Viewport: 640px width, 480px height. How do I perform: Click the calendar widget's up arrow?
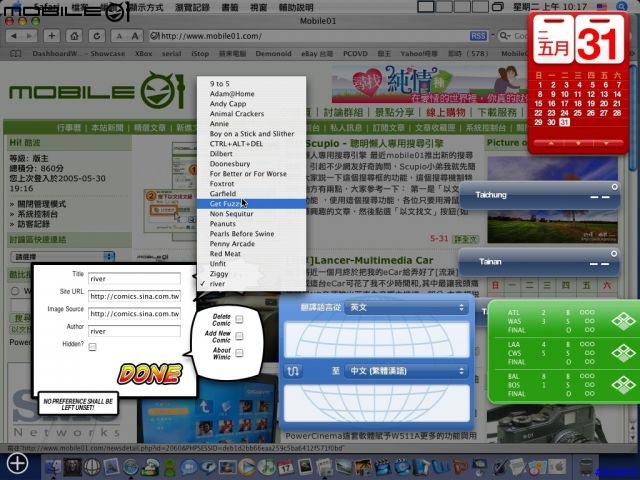(551, 143)
